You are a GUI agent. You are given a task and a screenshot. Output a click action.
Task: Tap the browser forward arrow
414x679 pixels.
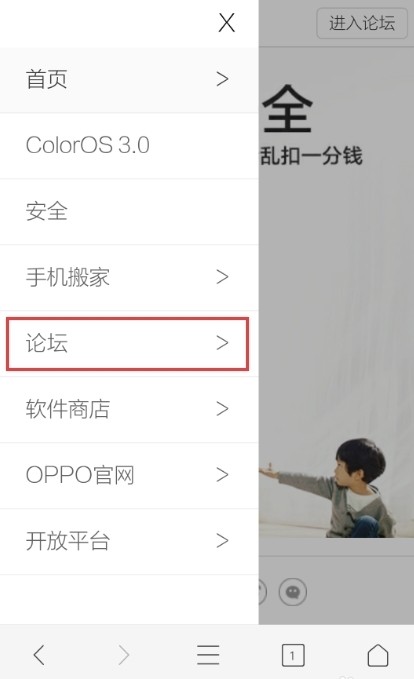pos(124,654)
